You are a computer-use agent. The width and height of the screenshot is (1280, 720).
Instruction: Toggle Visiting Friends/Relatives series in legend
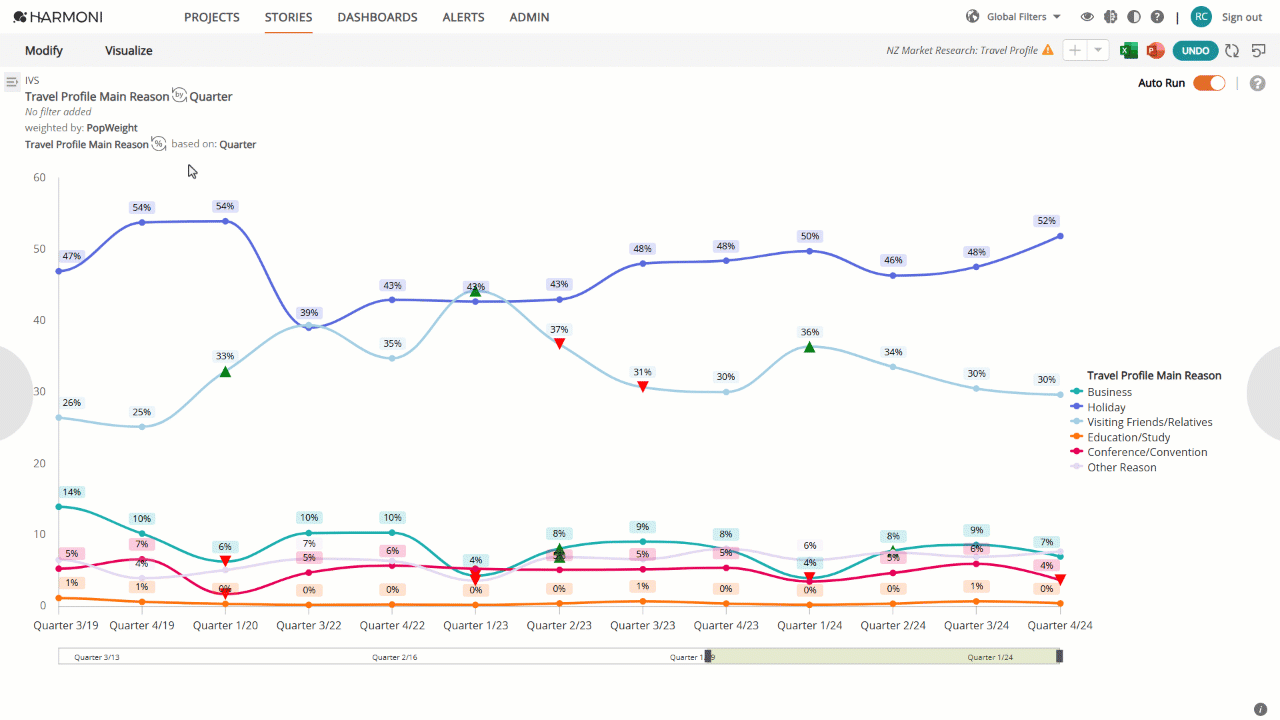click(1141, 422)
